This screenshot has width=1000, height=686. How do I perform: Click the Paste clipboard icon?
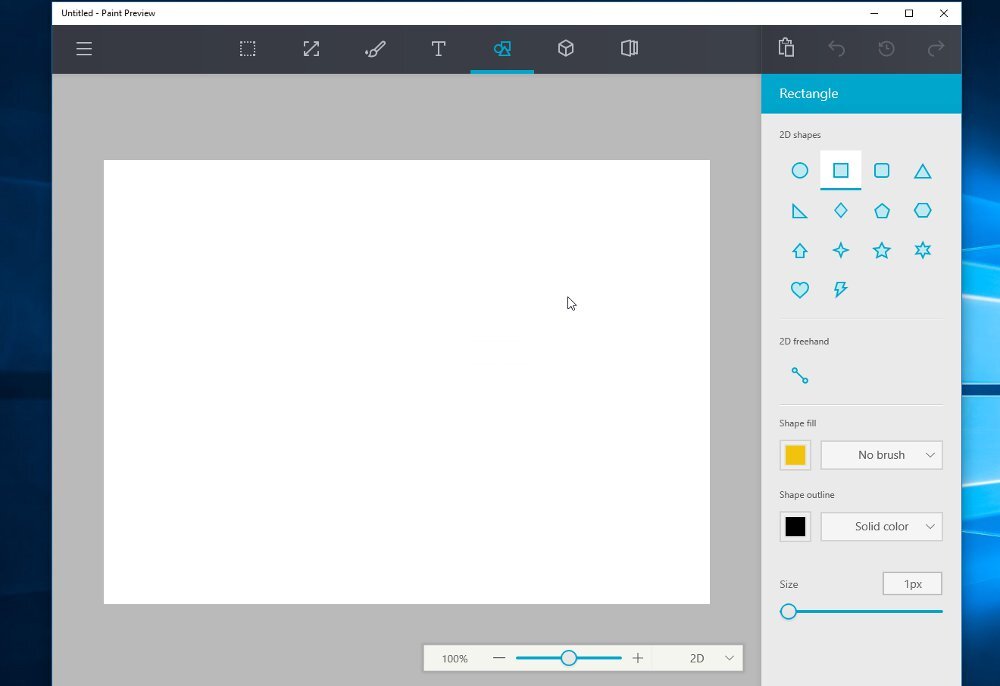tap(786, 48)
